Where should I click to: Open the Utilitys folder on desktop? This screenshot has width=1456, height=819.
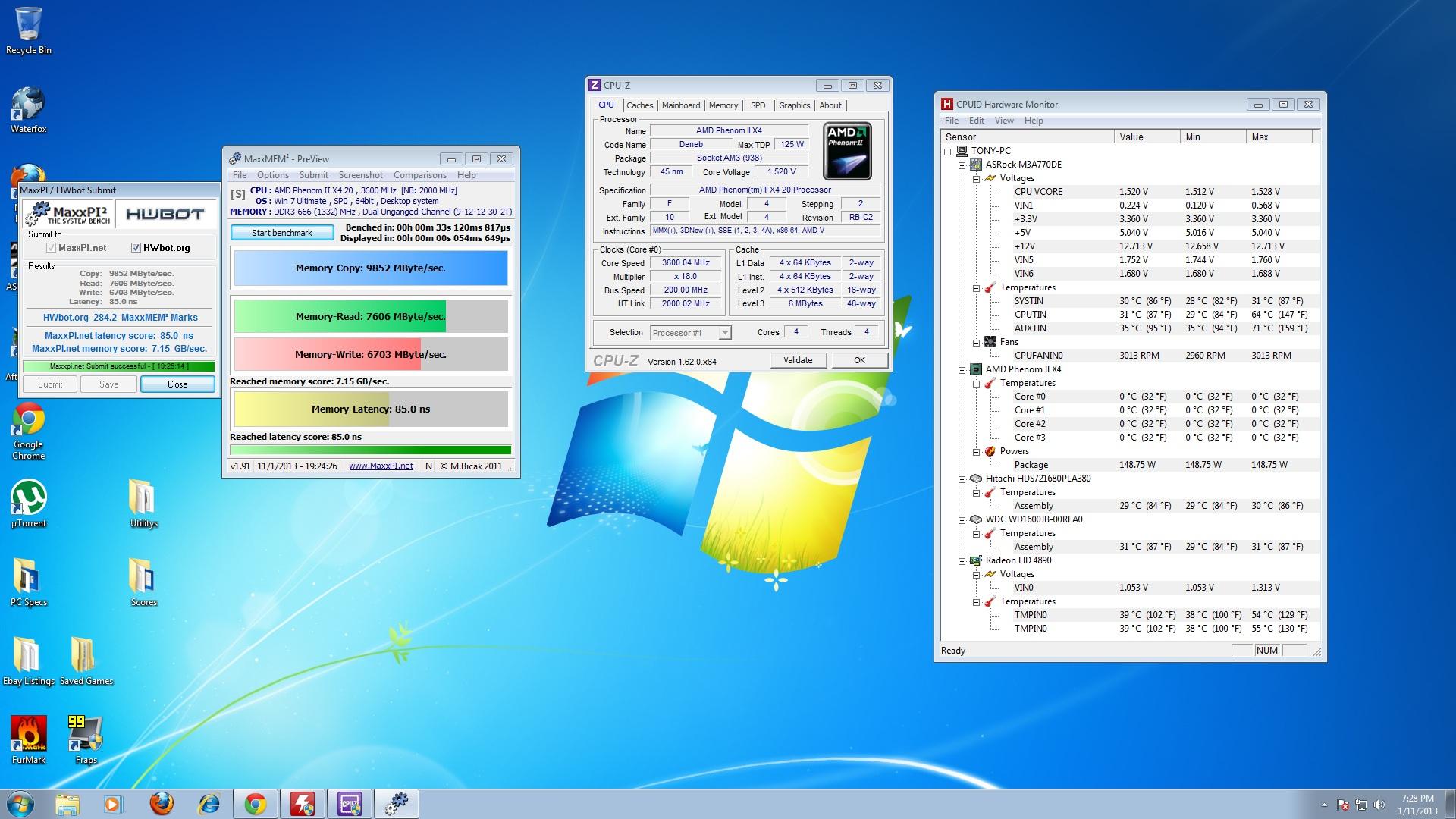143,503
